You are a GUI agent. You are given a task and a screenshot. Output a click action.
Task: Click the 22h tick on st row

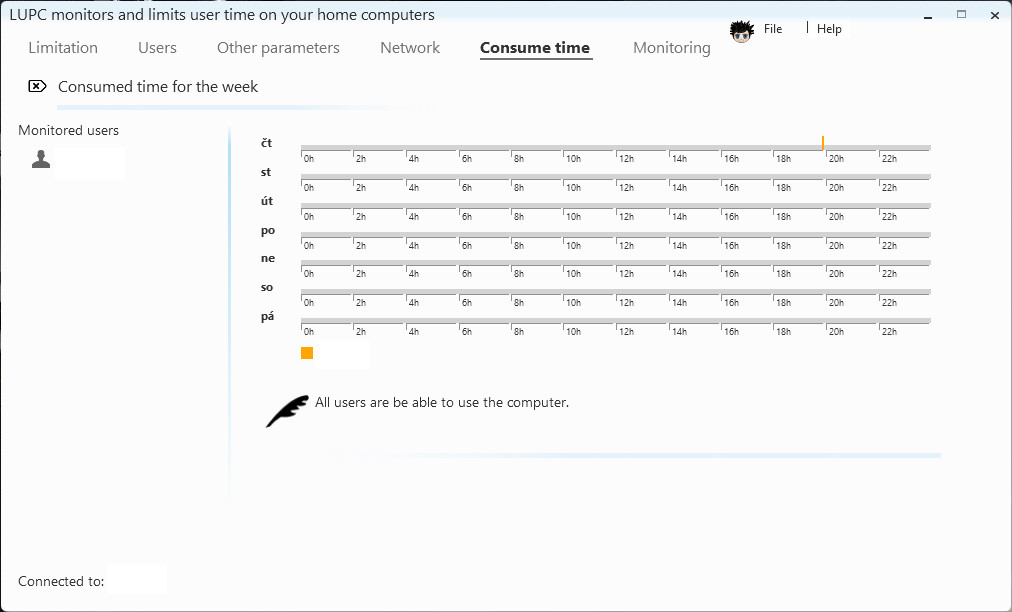click(x=889, y=187)
